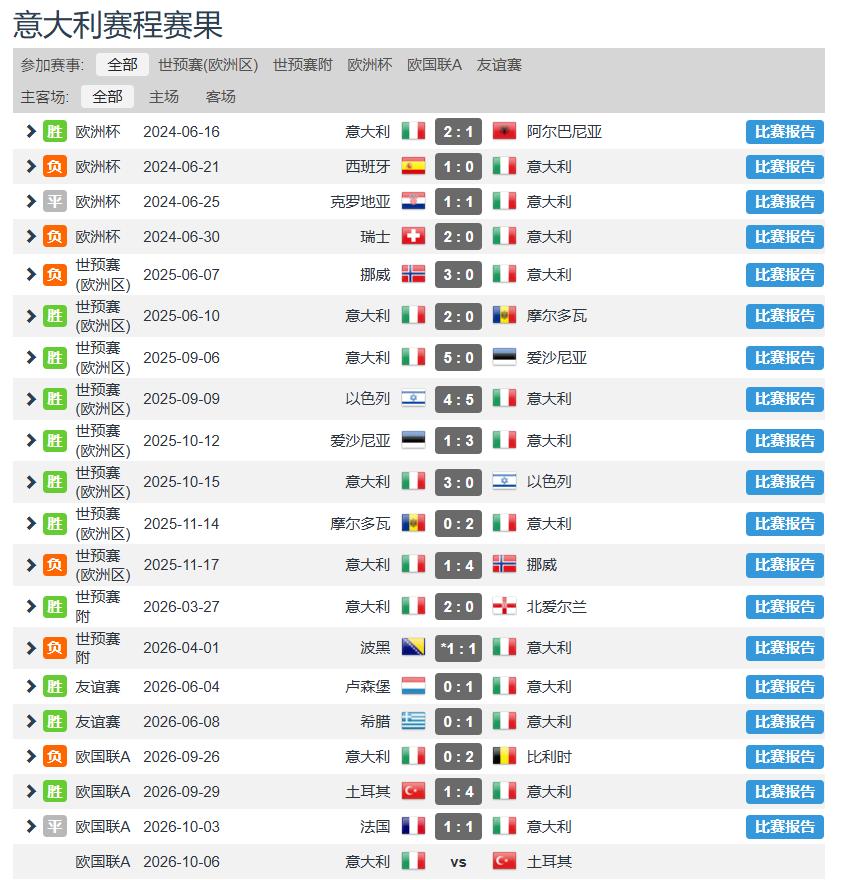Click the Italy flag on 2026-10-06 row
843x880 pixels.
[413, 861]
